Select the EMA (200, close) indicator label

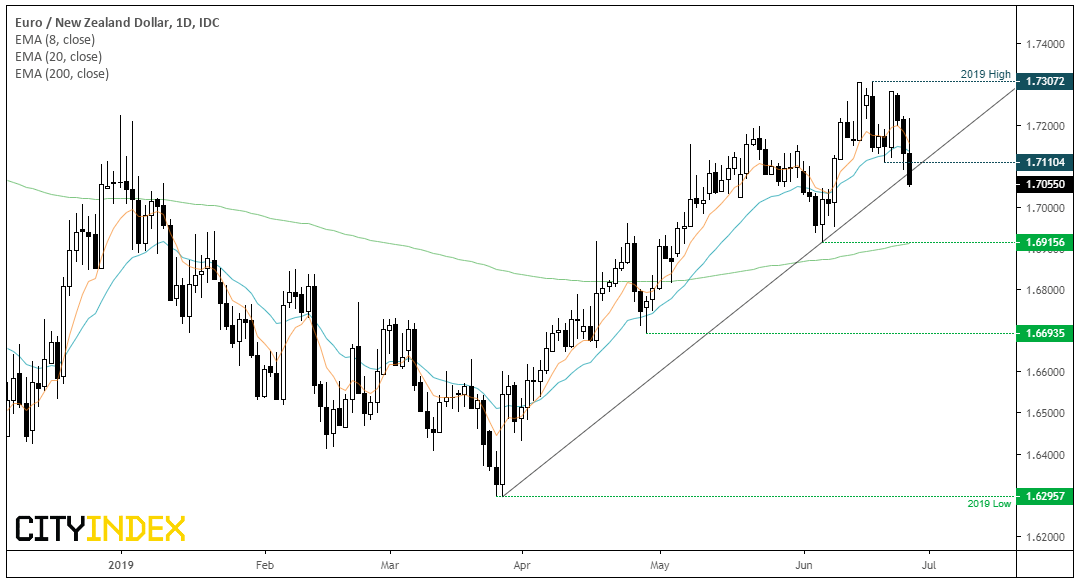[61, 74]
